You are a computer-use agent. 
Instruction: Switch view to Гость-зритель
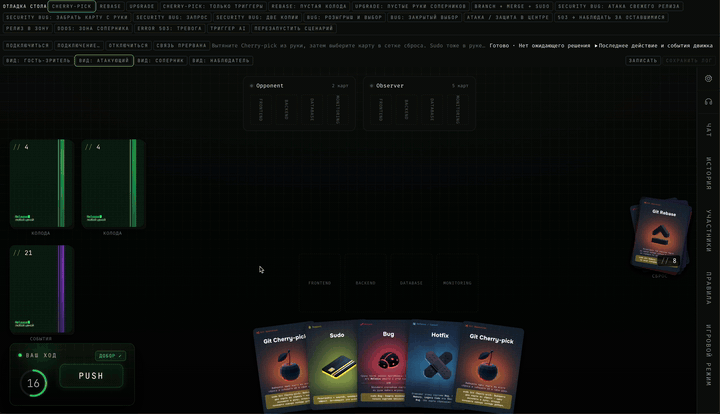[38, 61]
